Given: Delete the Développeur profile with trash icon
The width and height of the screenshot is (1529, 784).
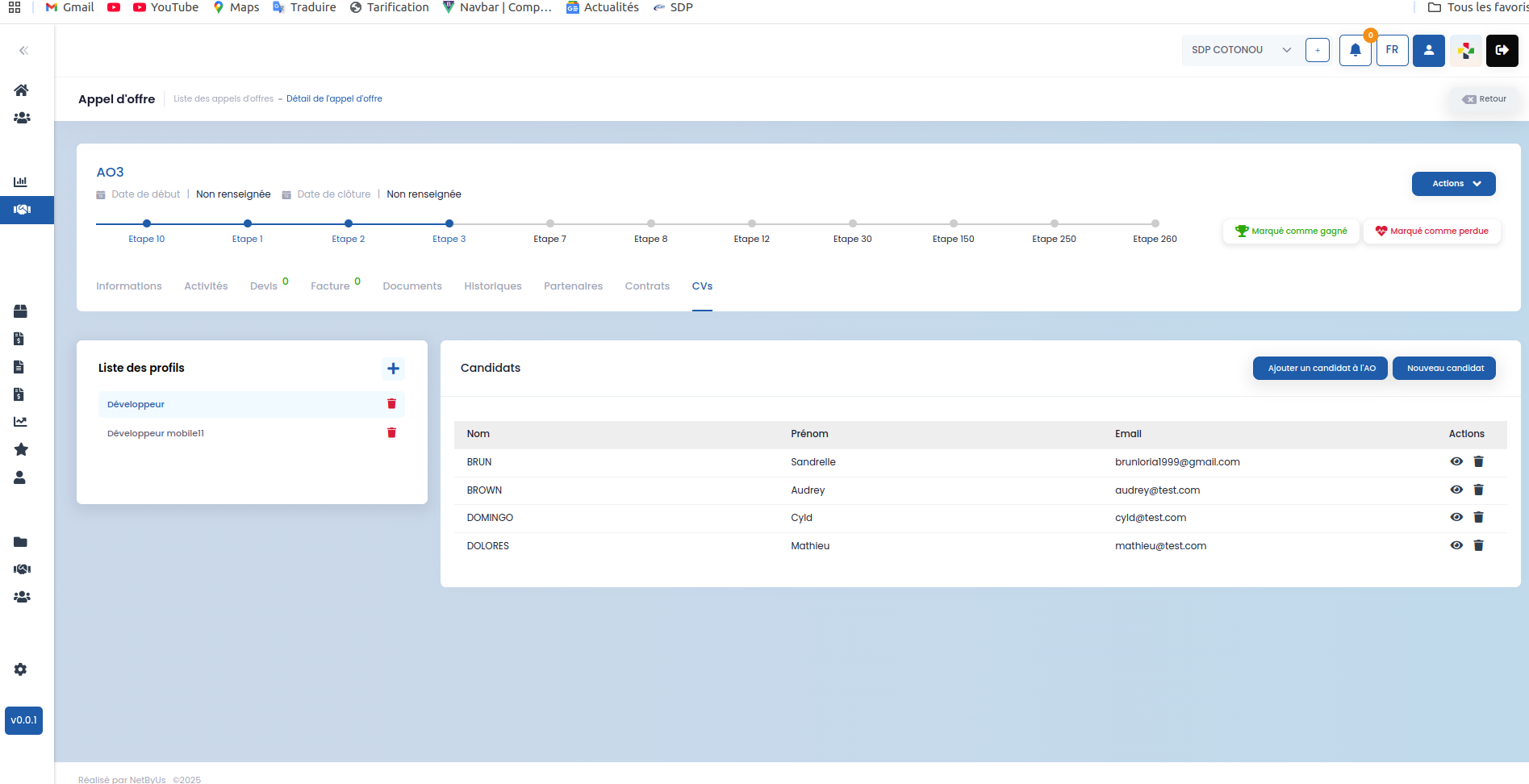Looking at the screenshot, I should (391, 404).
